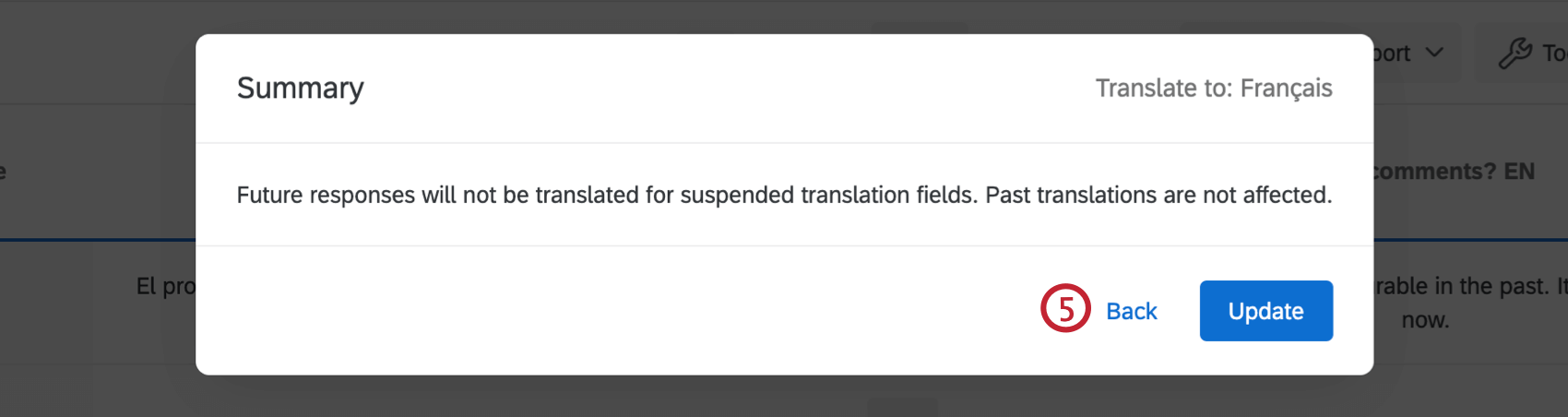
Task: Click the red circled step 5 marker
Action: [1065, 308]
